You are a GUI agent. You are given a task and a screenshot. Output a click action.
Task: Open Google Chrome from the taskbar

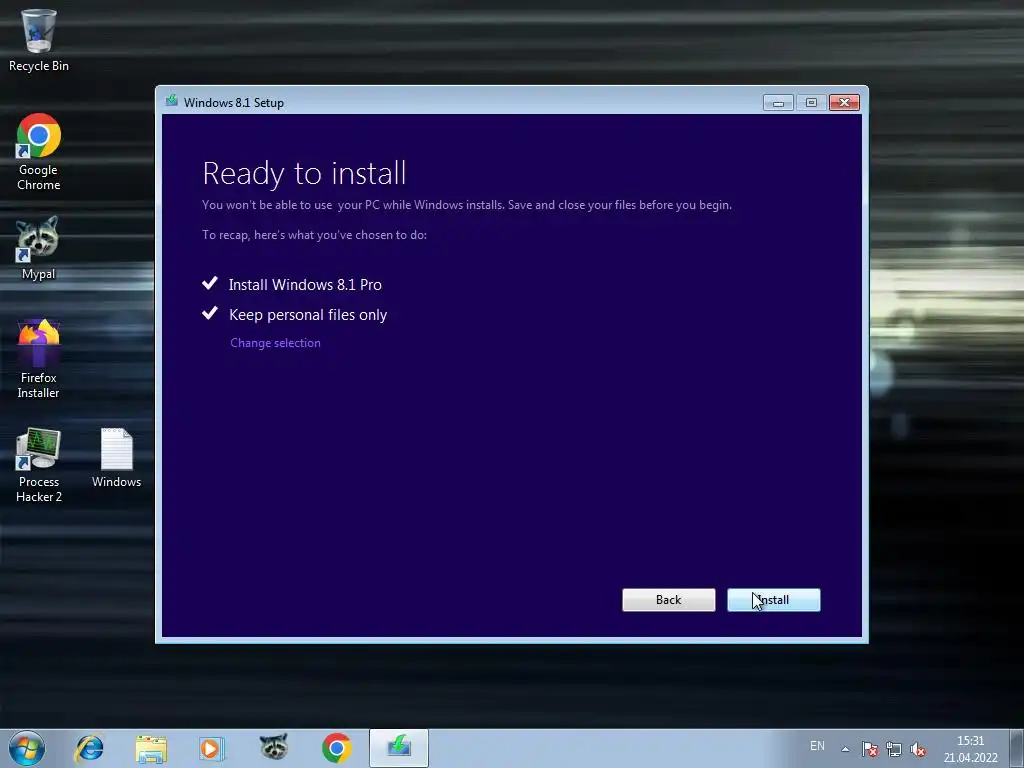tap(336, 748)
